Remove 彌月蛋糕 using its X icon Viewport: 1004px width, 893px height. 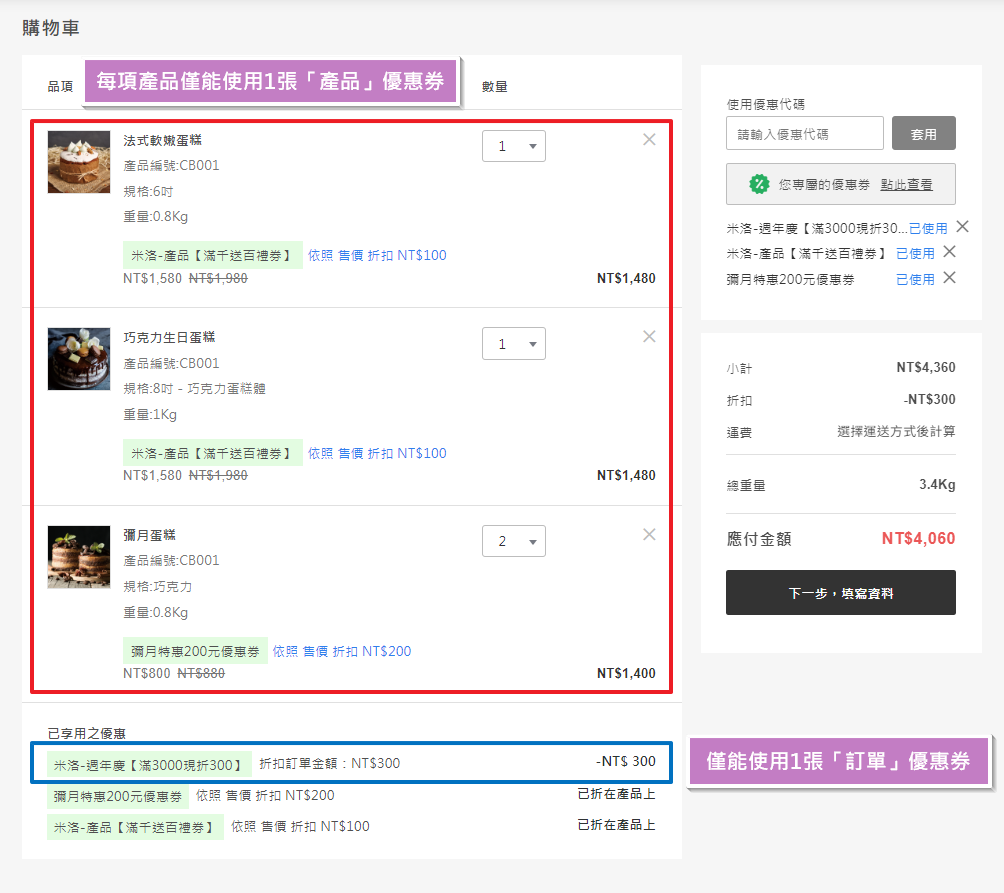click(x=648, y=535)
